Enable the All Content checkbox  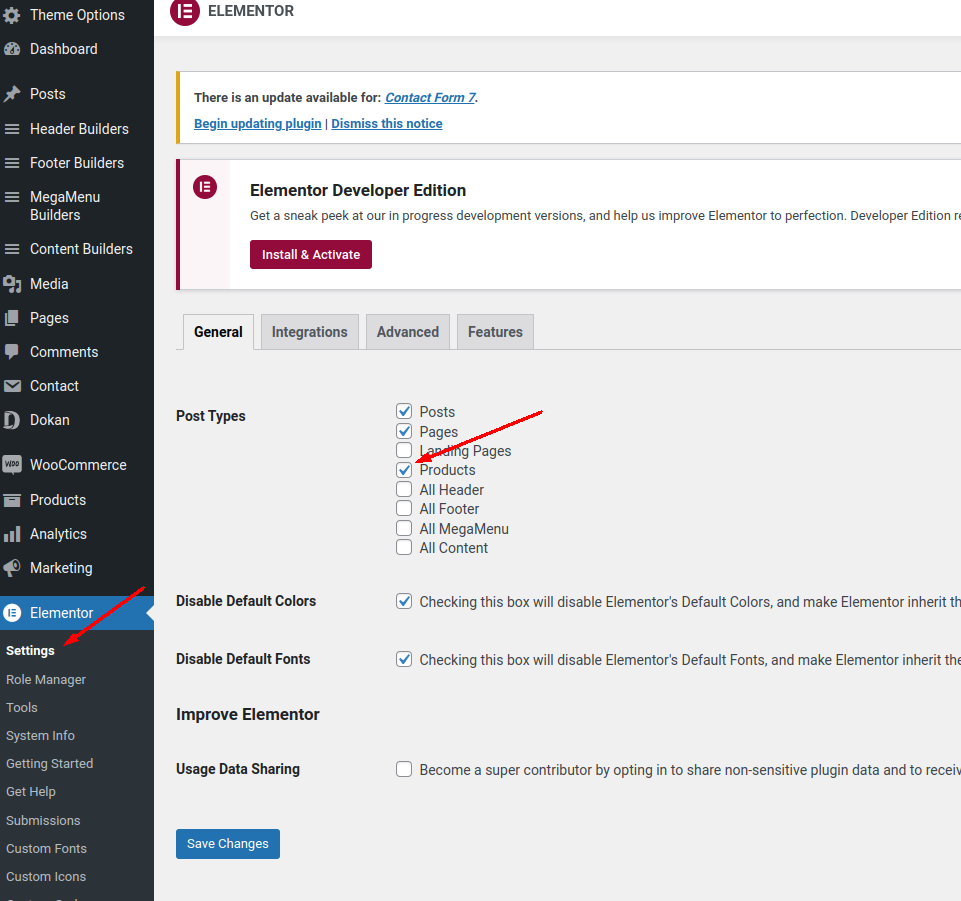pyautogui.click(x=404, y=547)
